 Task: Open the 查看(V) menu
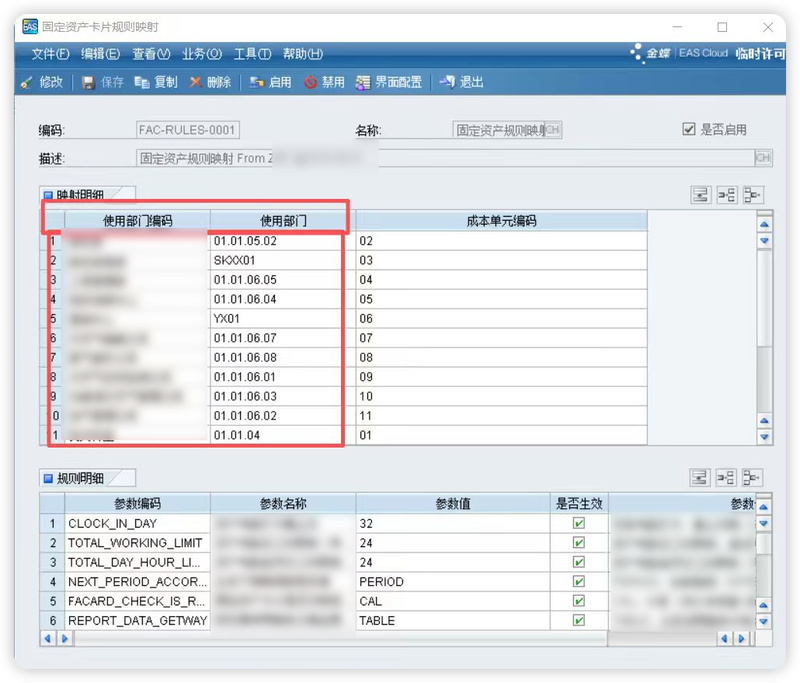(x=152, y=54)
